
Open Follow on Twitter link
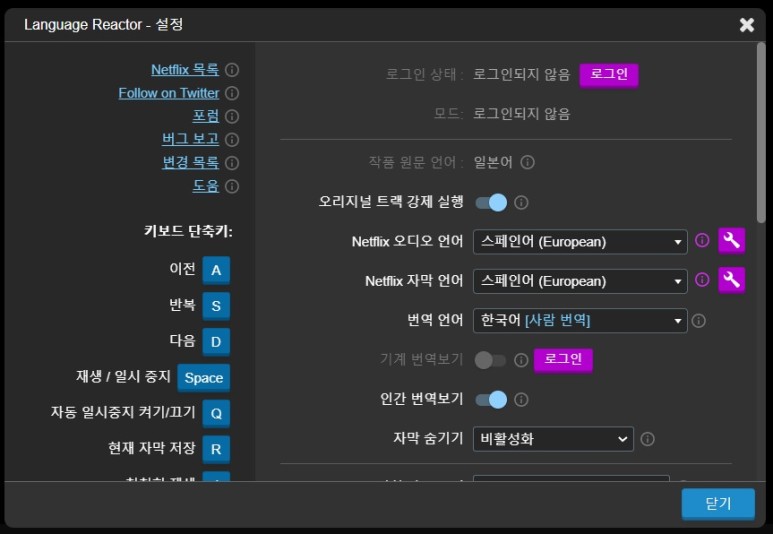pos(169,93)
